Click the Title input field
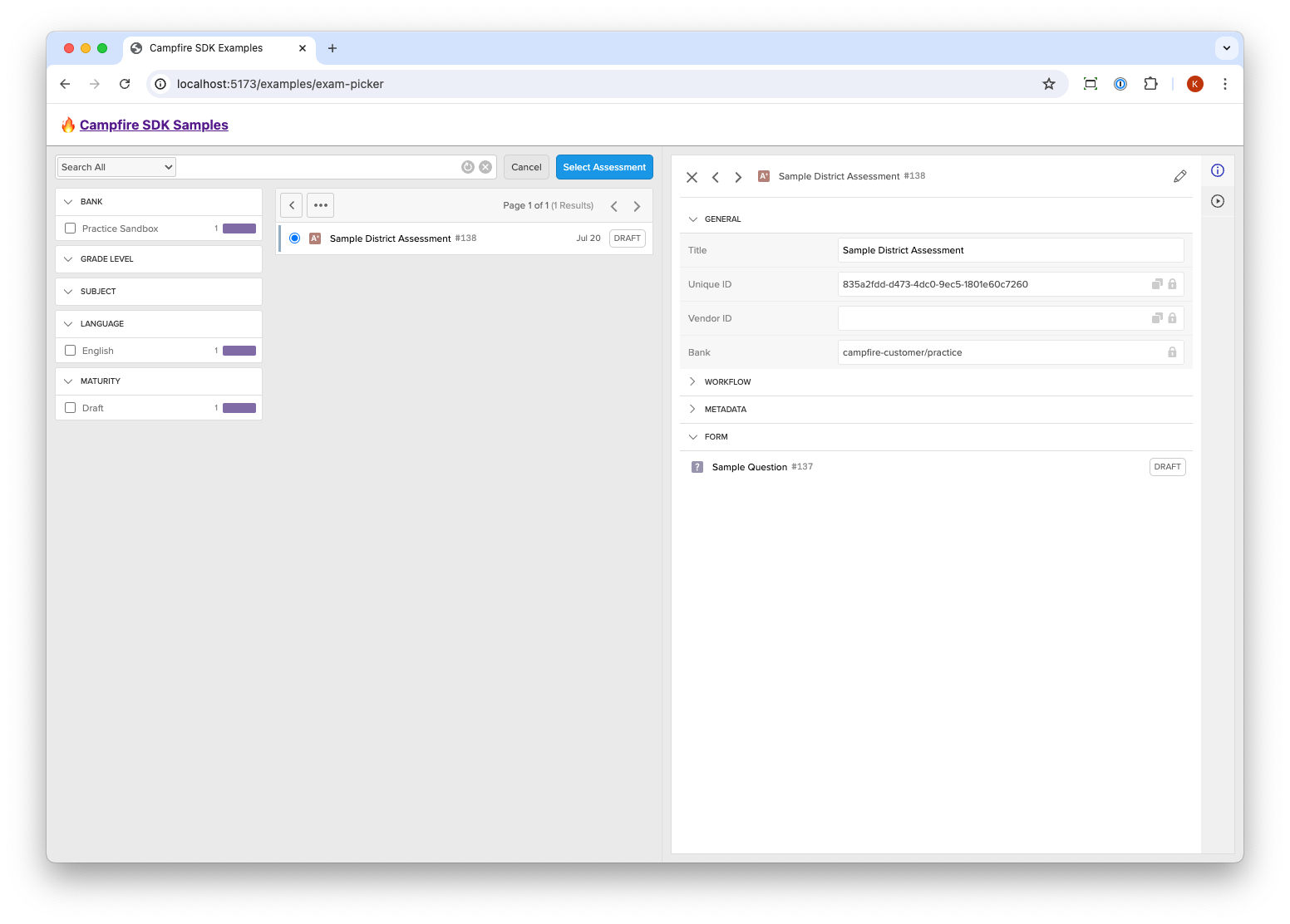 [x=1011, y=250]
